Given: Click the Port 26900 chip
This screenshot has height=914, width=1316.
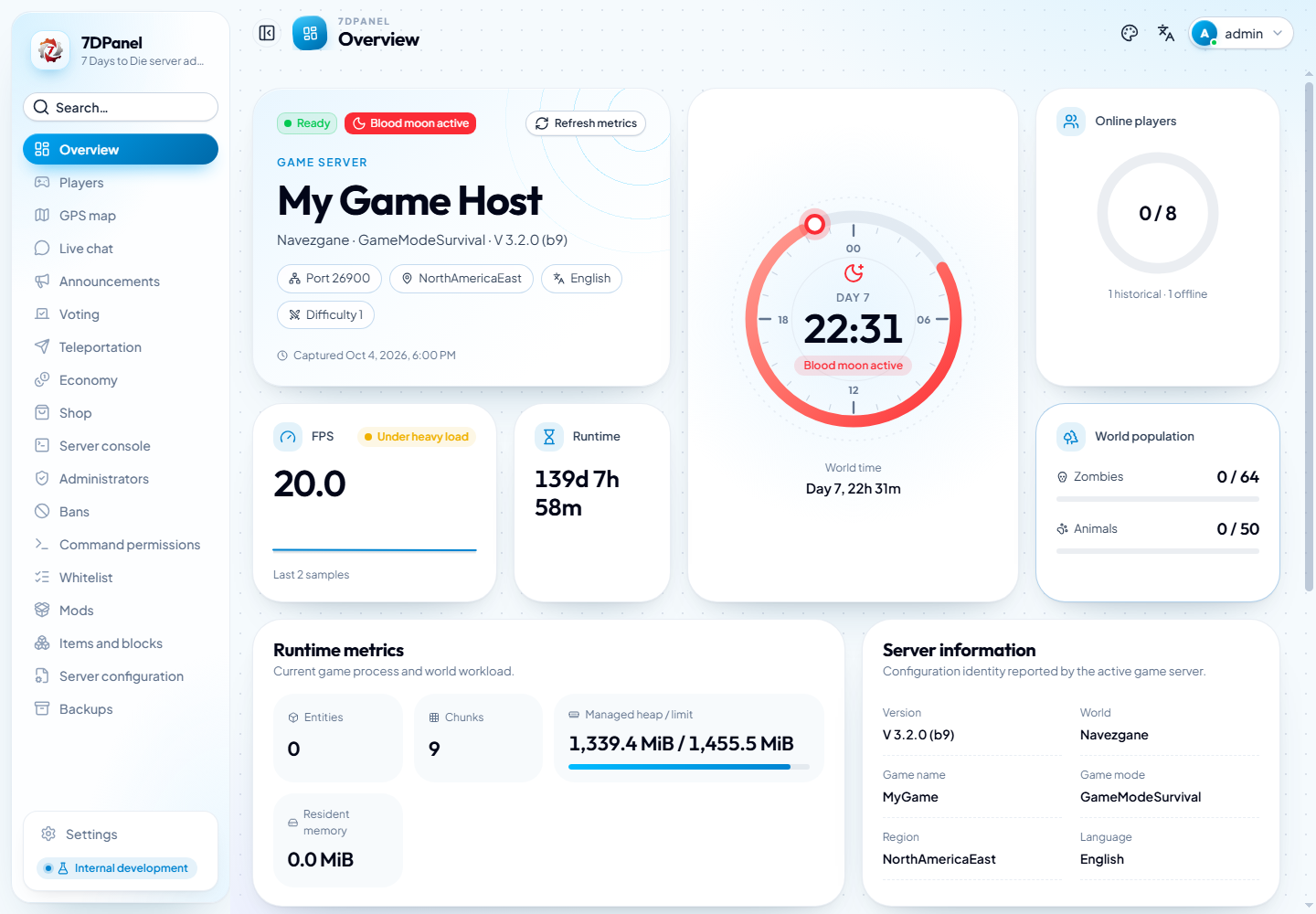Looking at the screenshot, I should point(329,279).
